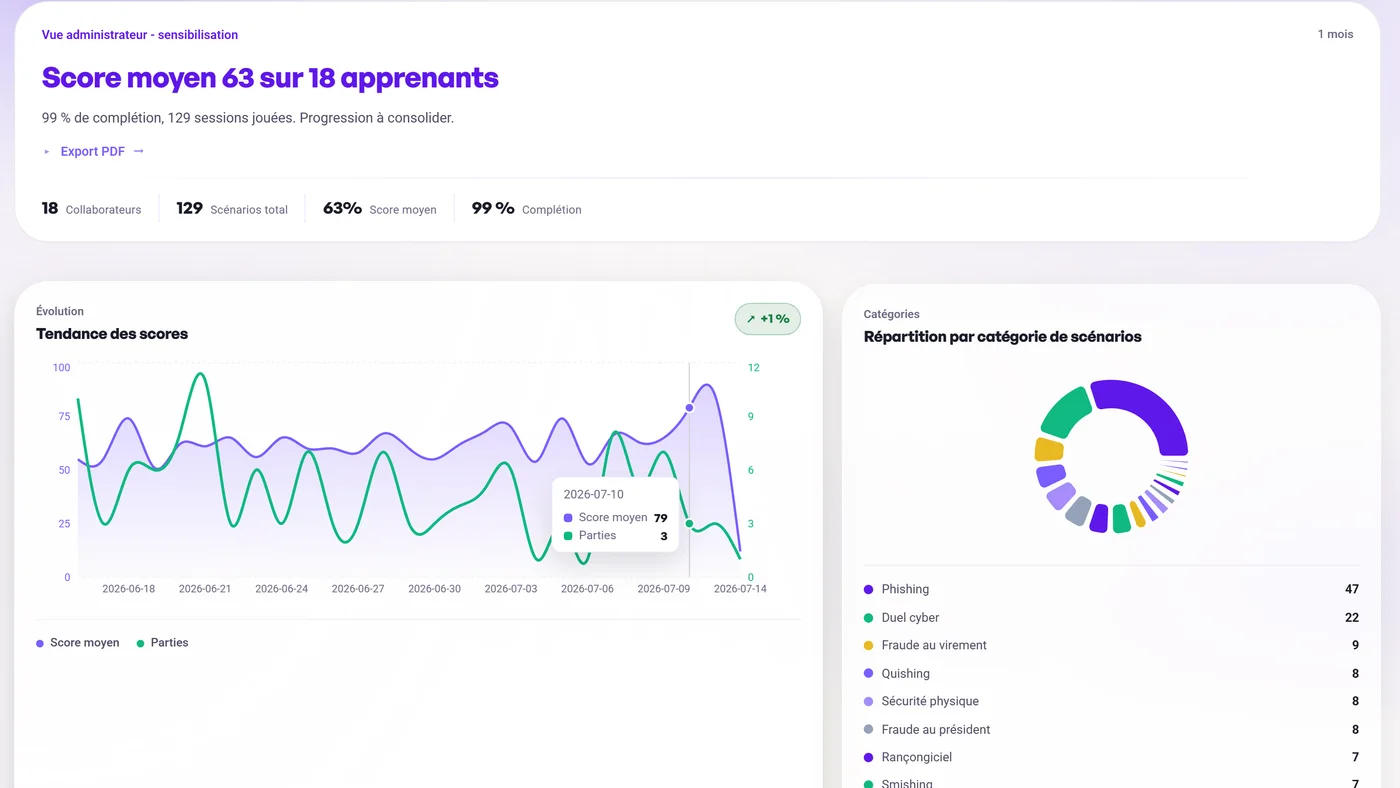Click the 99 % Complétion statistic
1400x788 pixels.
(526, 209)
